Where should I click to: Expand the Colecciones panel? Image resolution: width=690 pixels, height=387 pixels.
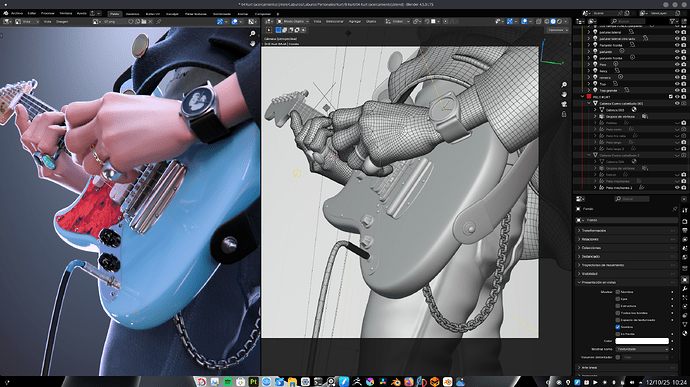coord(627,248)
